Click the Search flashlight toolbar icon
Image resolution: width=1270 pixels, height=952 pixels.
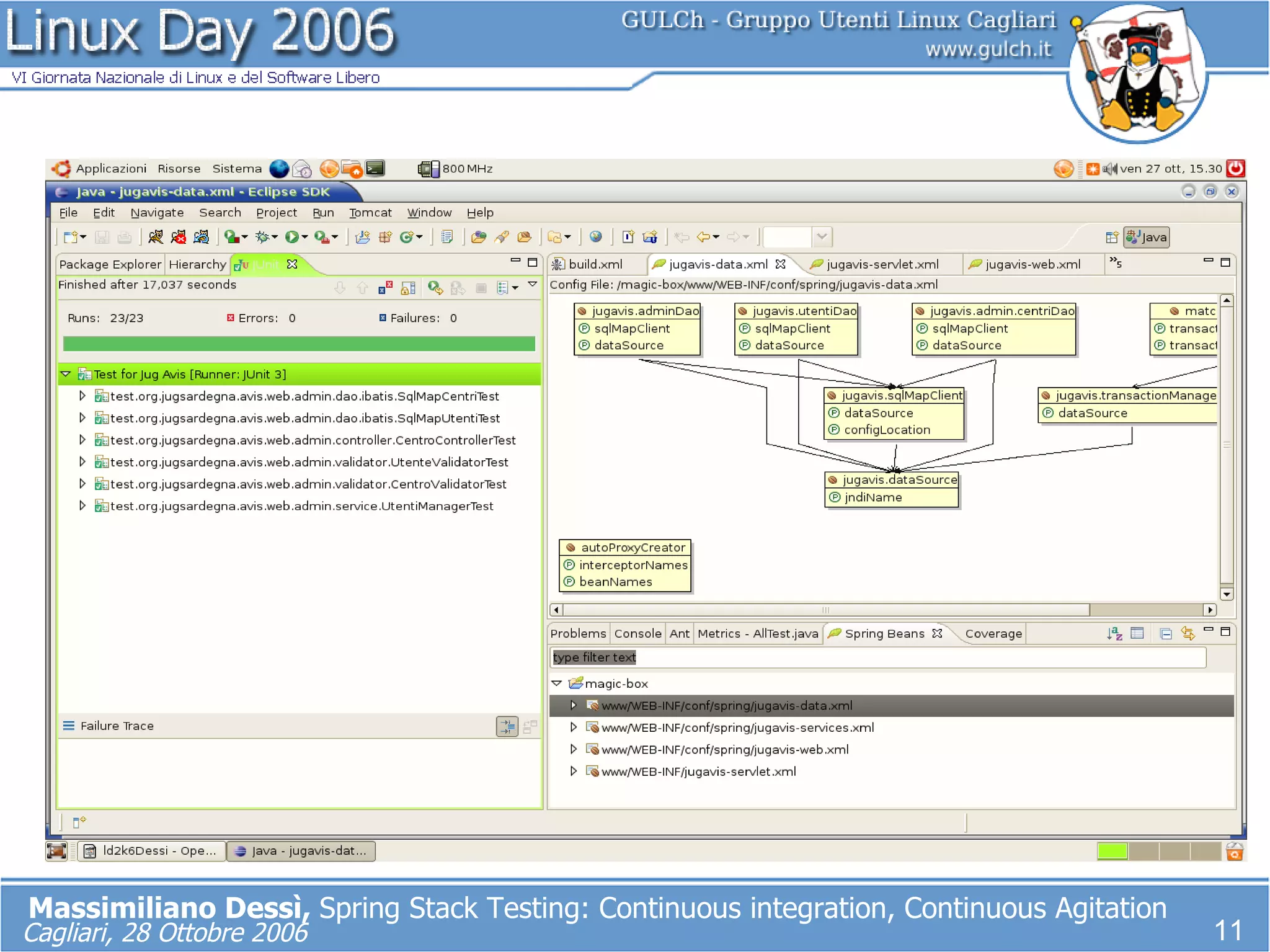(502, 237)
